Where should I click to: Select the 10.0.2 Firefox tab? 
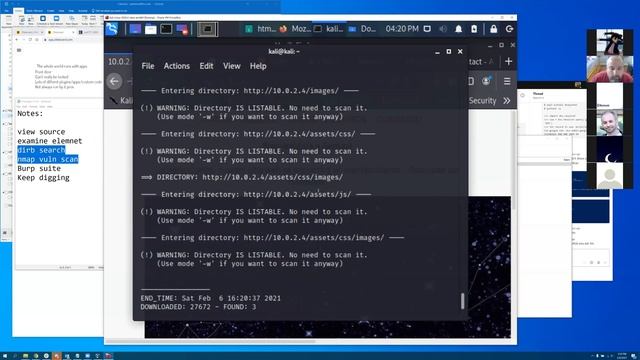[x=119, y=62]
